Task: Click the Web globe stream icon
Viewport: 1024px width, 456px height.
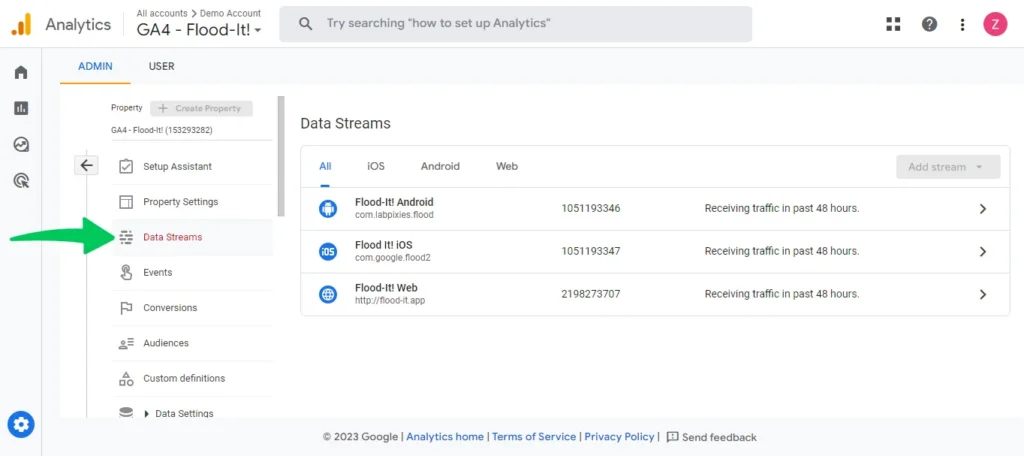Action: click(x=327, y=295)
